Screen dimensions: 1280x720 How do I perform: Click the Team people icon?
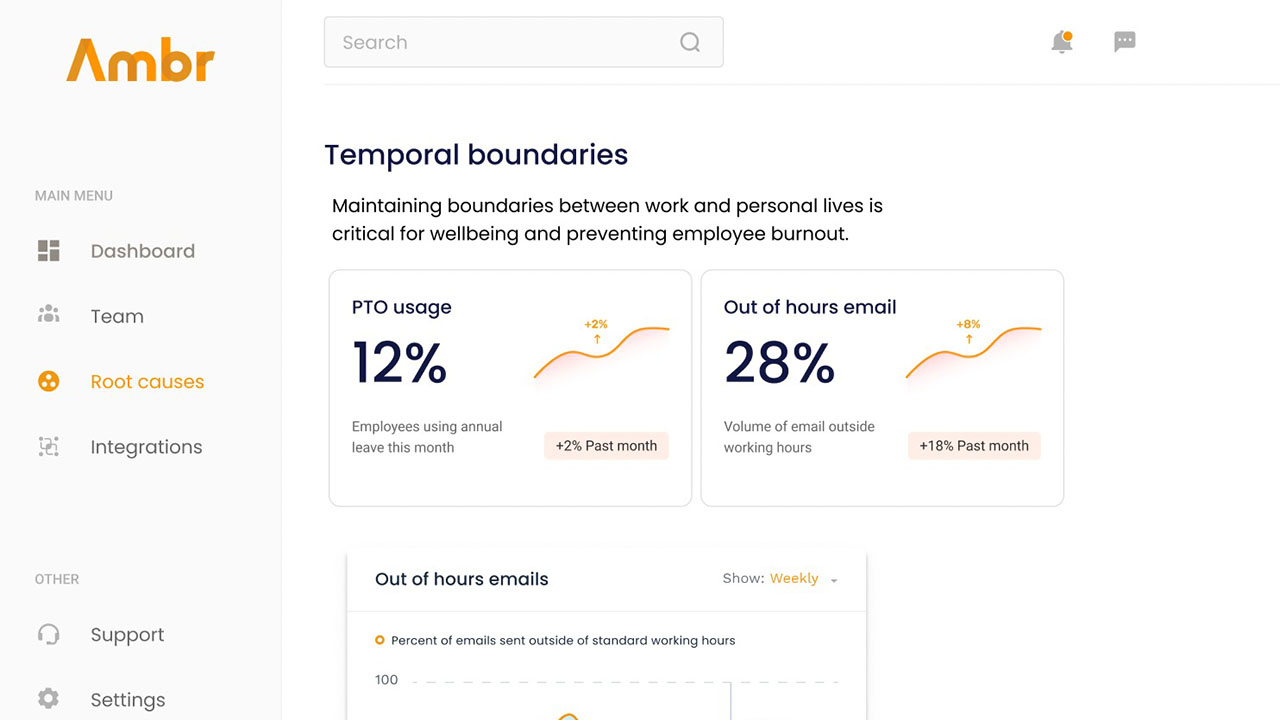48,316
